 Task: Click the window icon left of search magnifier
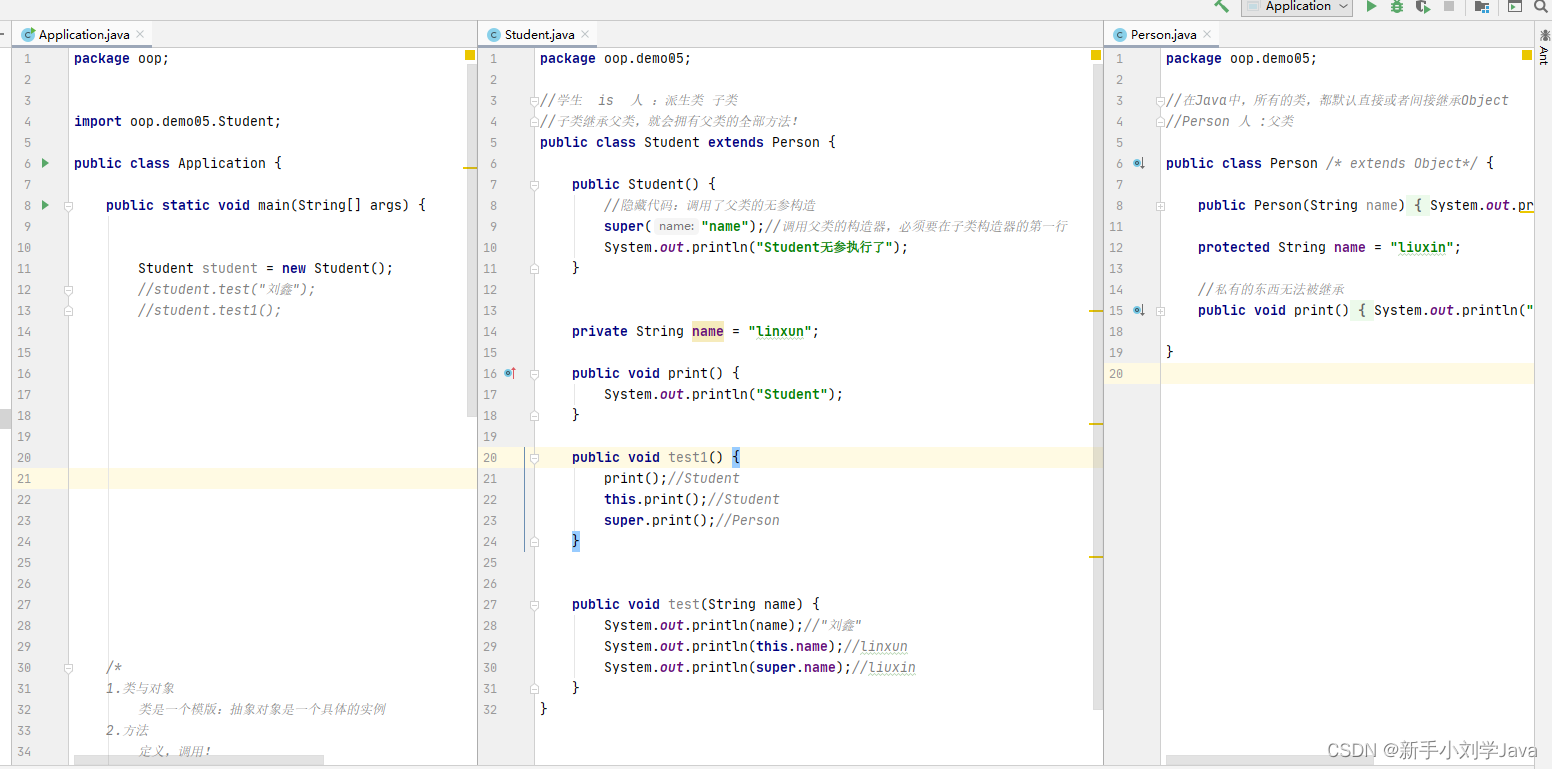pyautogui.click(x=1515, y=7)
